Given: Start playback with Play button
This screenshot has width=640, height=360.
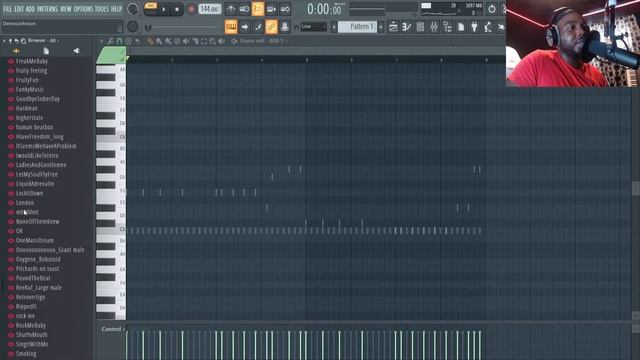Looking at the screenshot, I should pyautogui.click(x=164, y=9).
